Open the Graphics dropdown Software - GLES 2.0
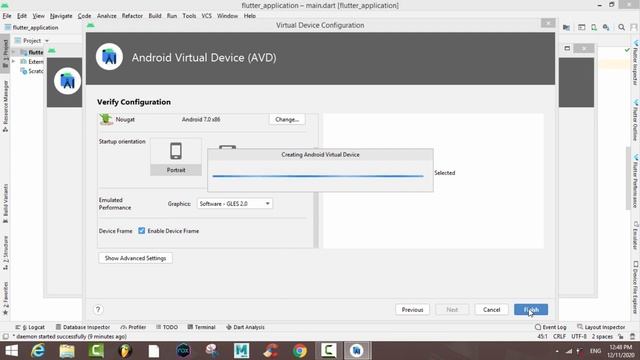The height and width of the screenshot is (360, 640). (x=235, y=204)
